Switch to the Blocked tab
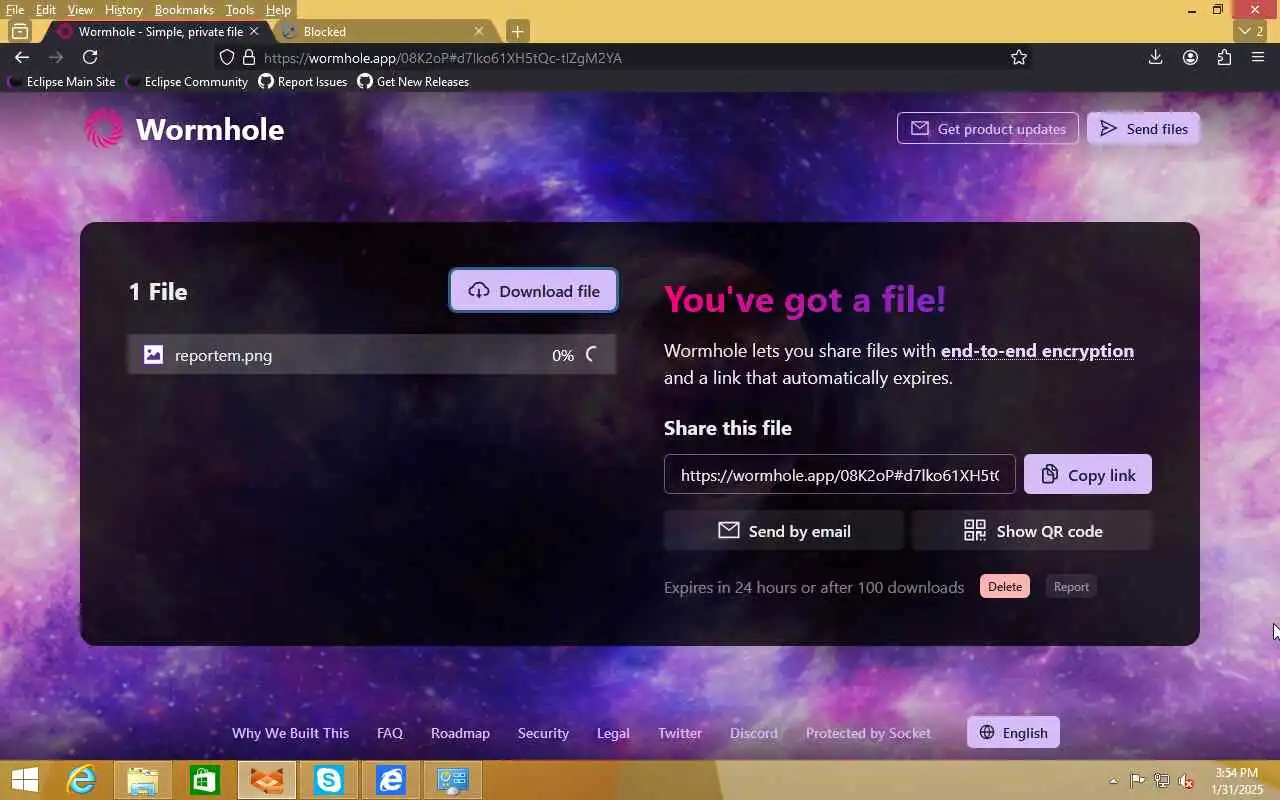 [x=383, y=31]
